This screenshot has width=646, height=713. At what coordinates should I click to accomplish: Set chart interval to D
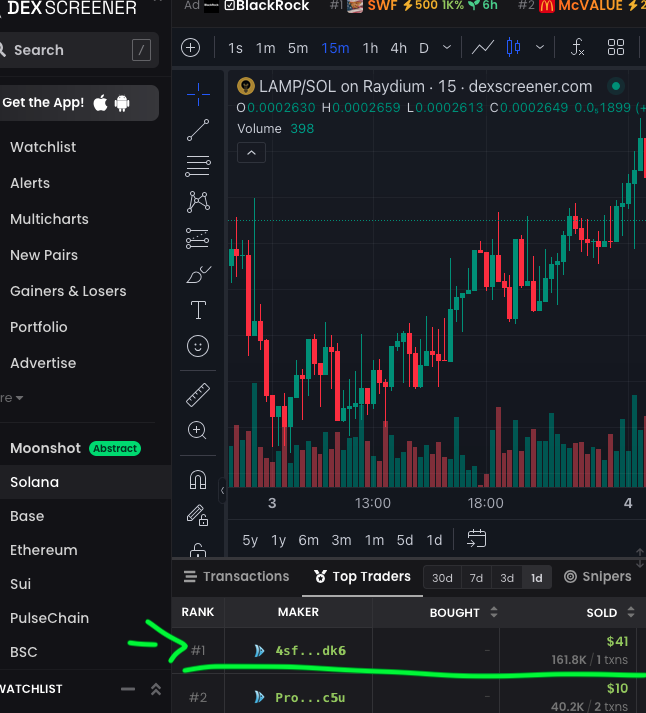coord(424,48)
